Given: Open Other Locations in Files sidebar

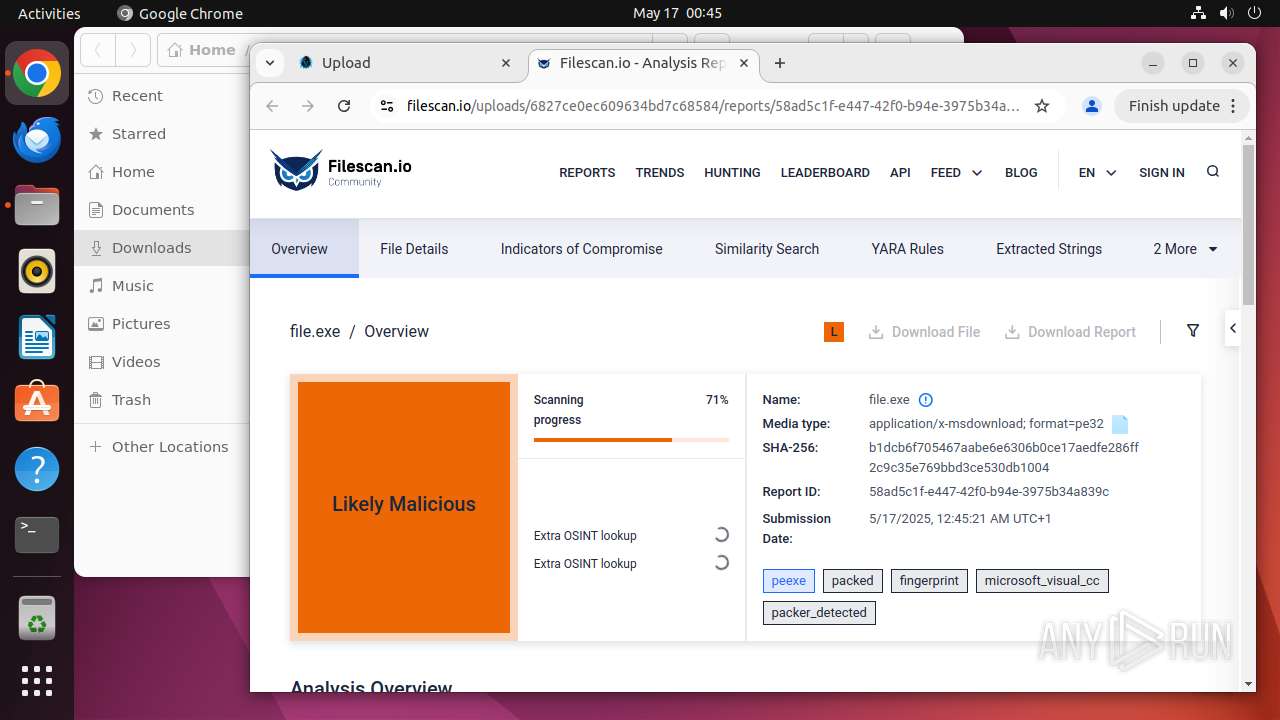Looking at the screenshot, I should (x=161, y=447).
